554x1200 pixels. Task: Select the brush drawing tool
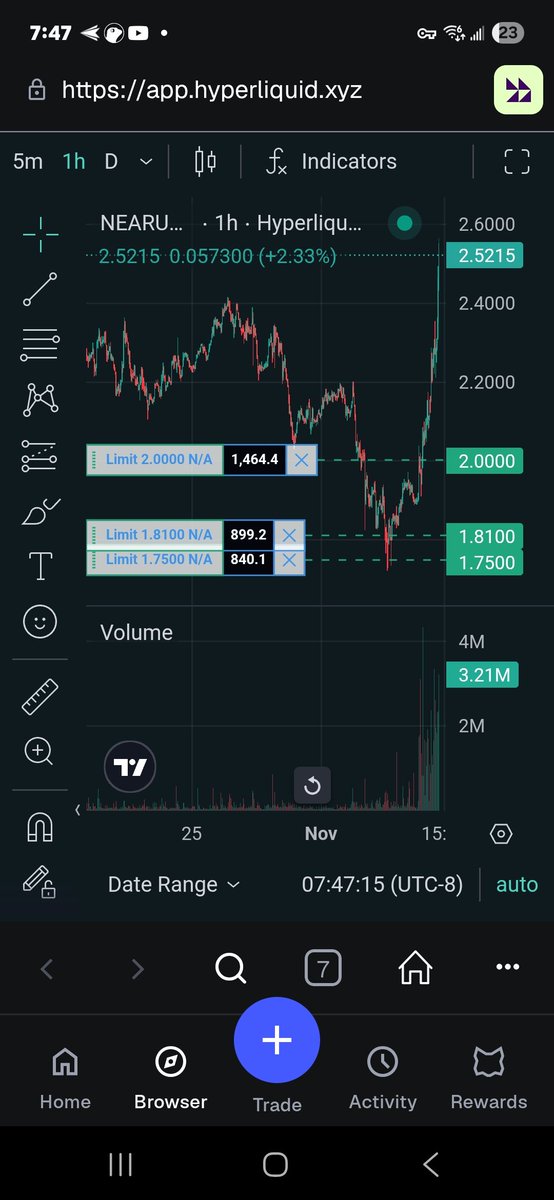[40, 512]
